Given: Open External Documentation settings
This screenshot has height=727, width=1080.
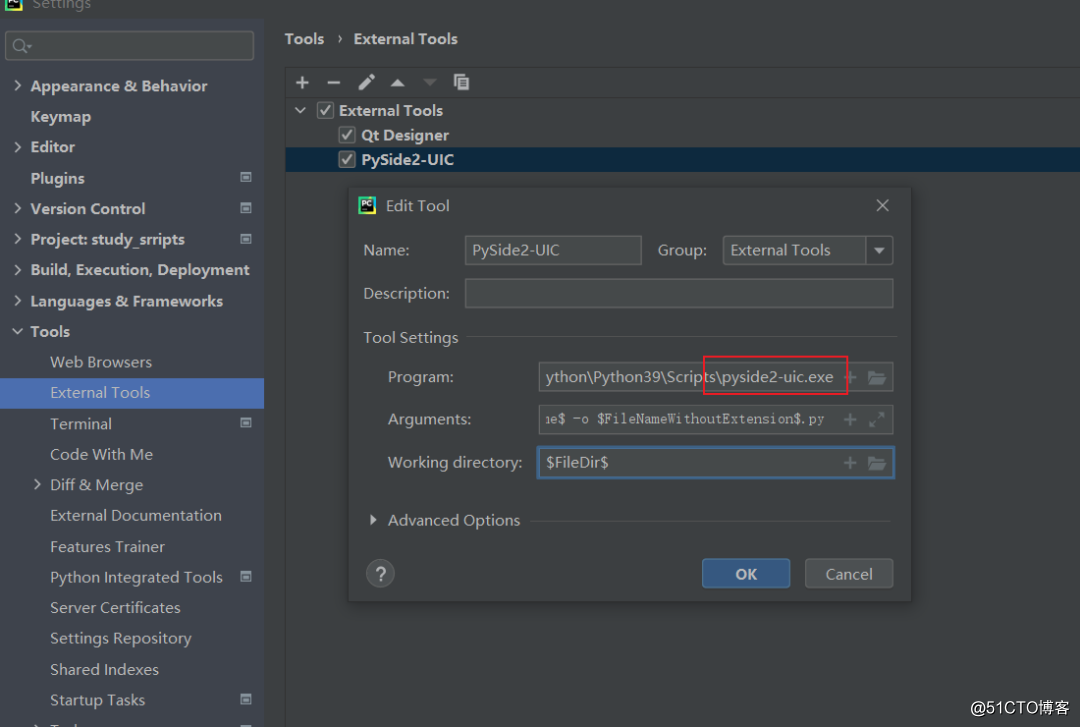Looking at the screenshot, I should (136, 515).
